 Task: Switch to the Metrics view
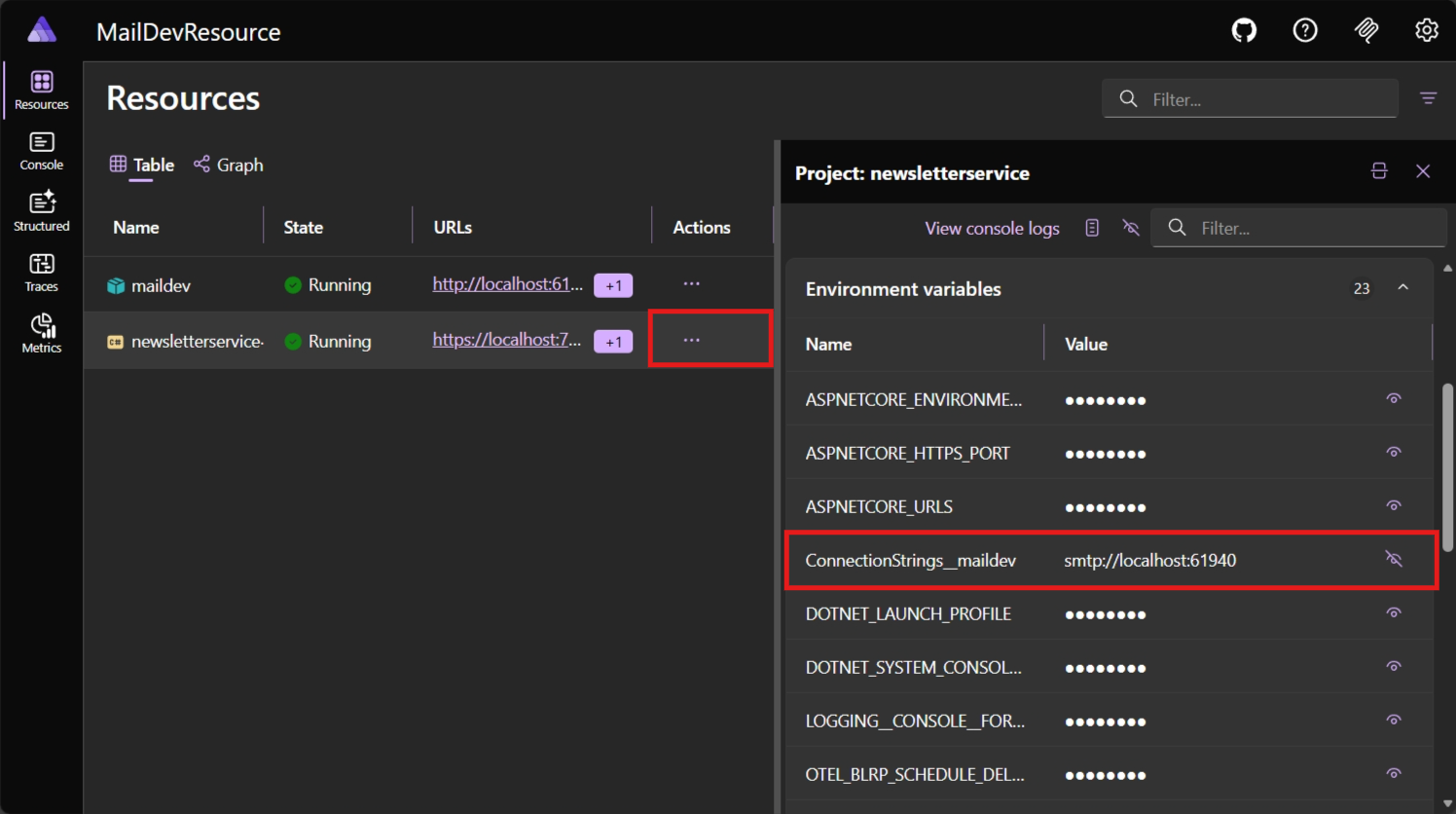(41, 331)
